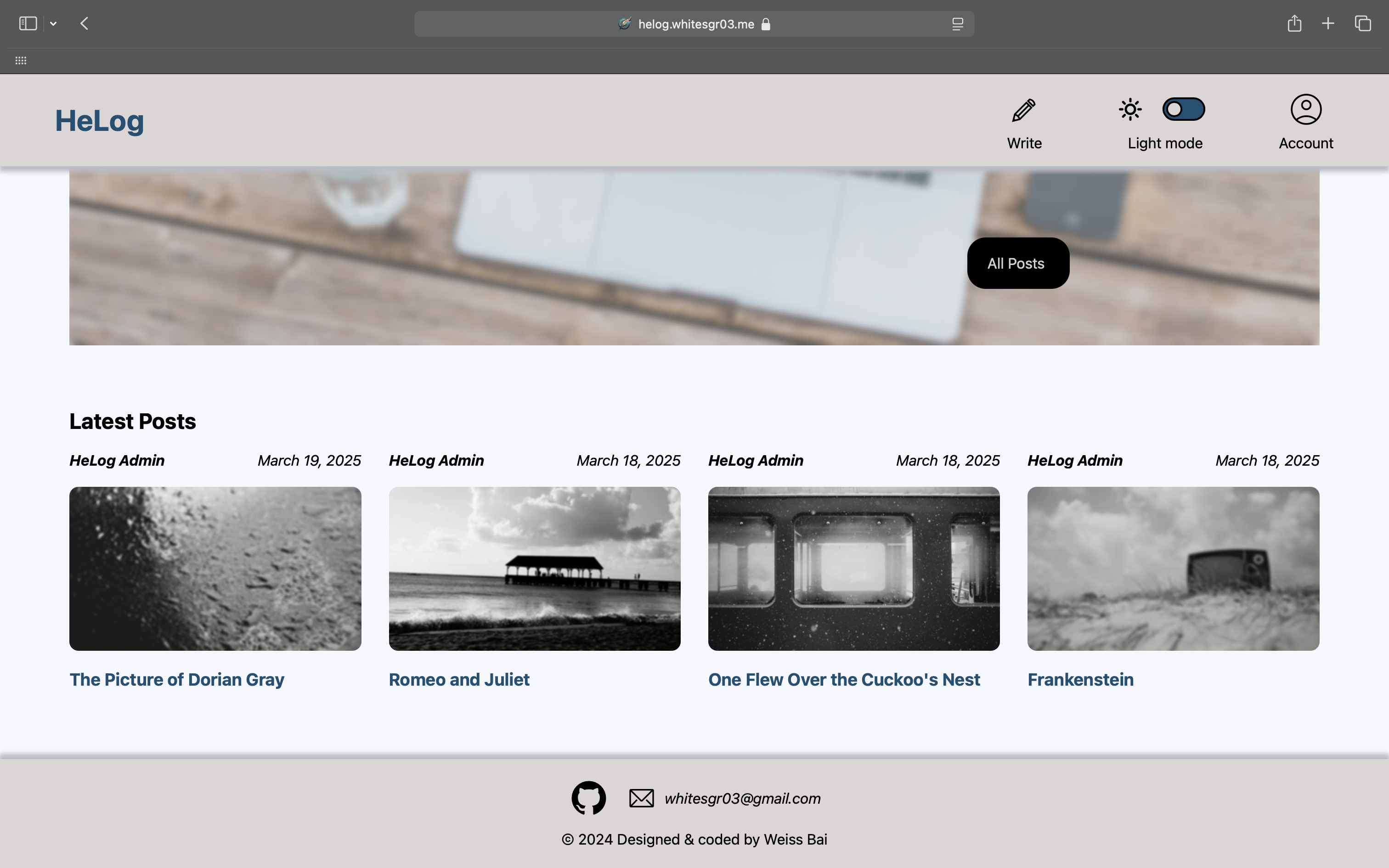Click HeLog Admin above Frankenstein post
The width and height of the screenshot is (1389, 868).
1075,460
